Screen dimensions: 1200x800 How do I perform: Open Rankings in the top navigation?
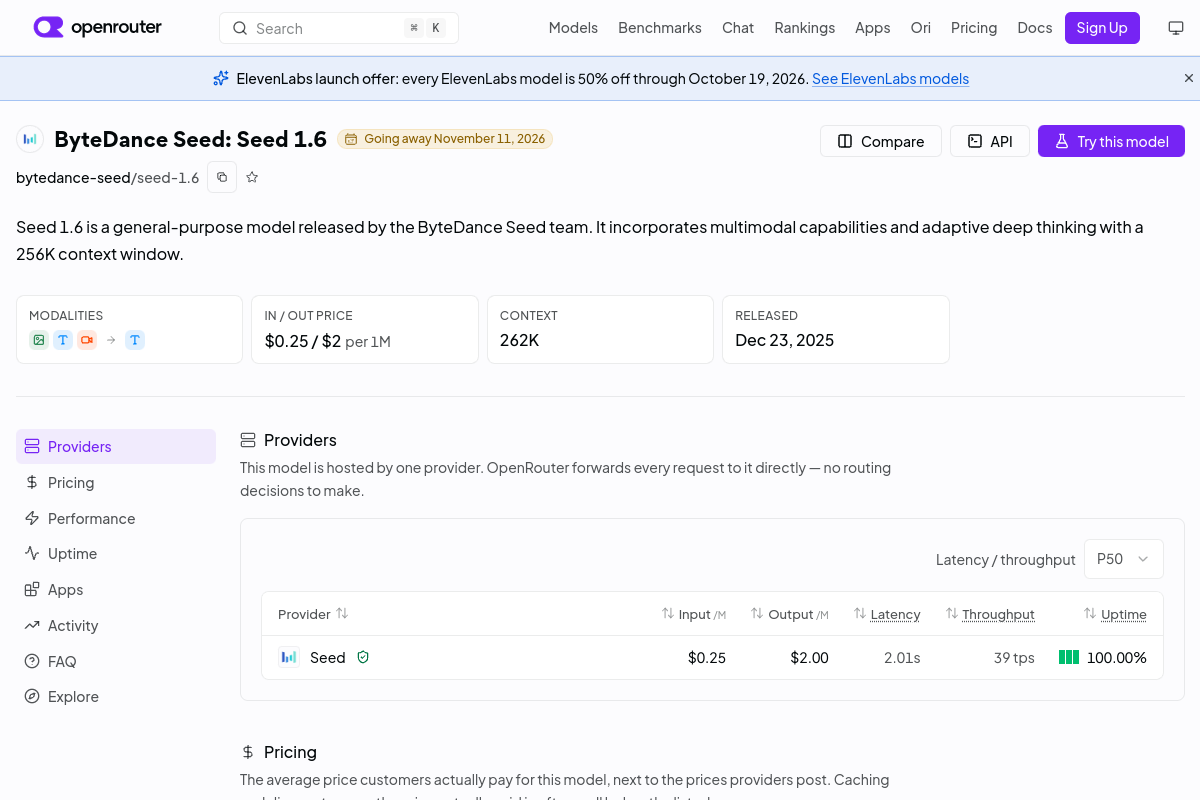(x=804, y=28)
